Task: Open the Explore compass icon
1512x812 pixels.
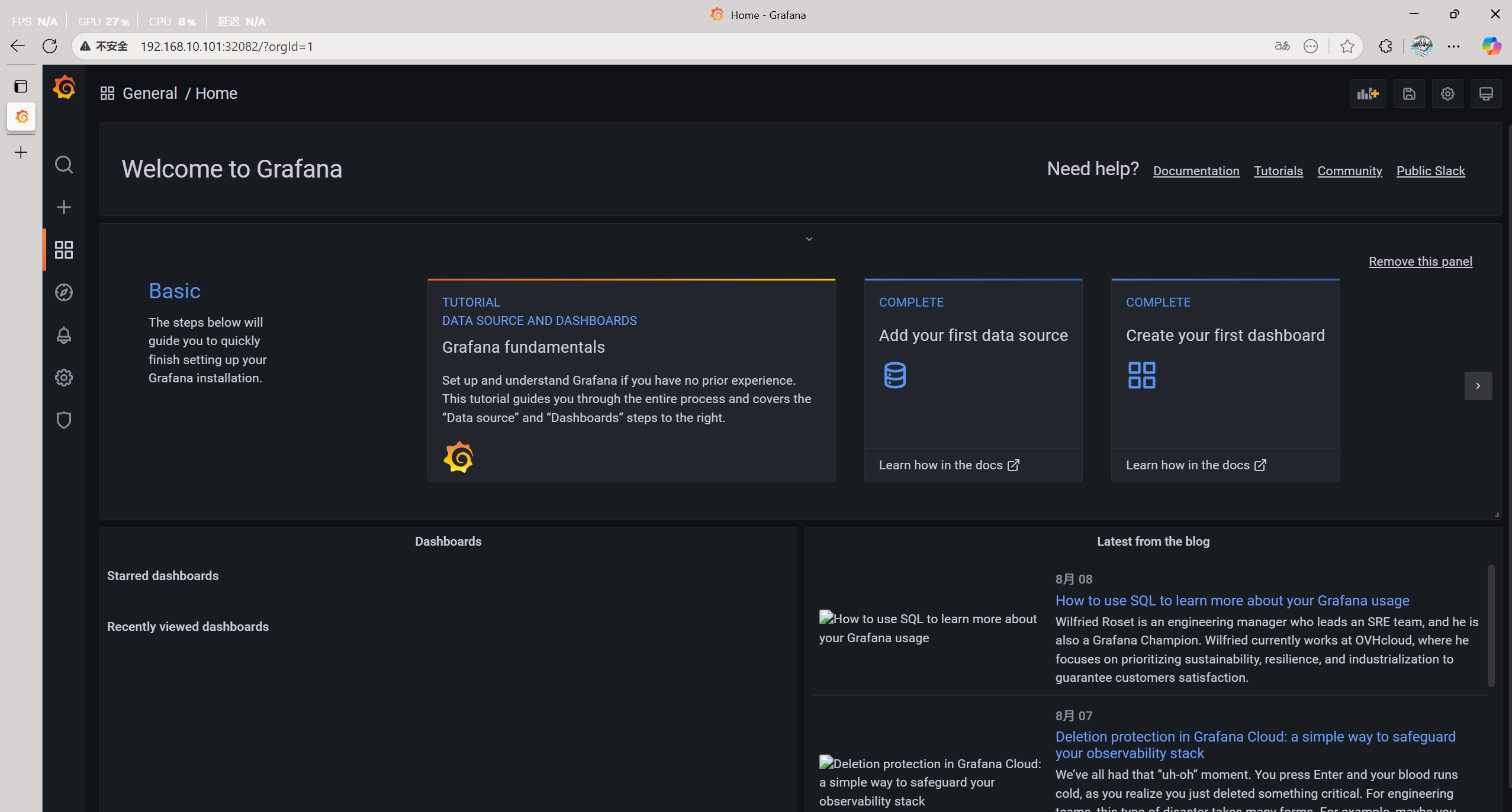Action: 64,292
